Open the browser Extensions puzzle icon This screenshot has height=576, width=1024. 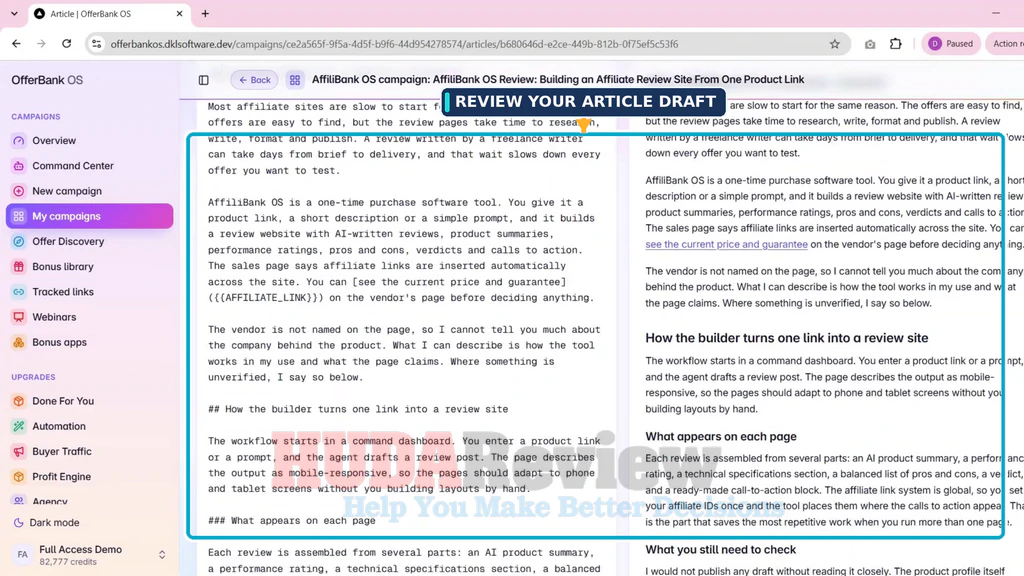pyautogui.click(x=896, y=44)
